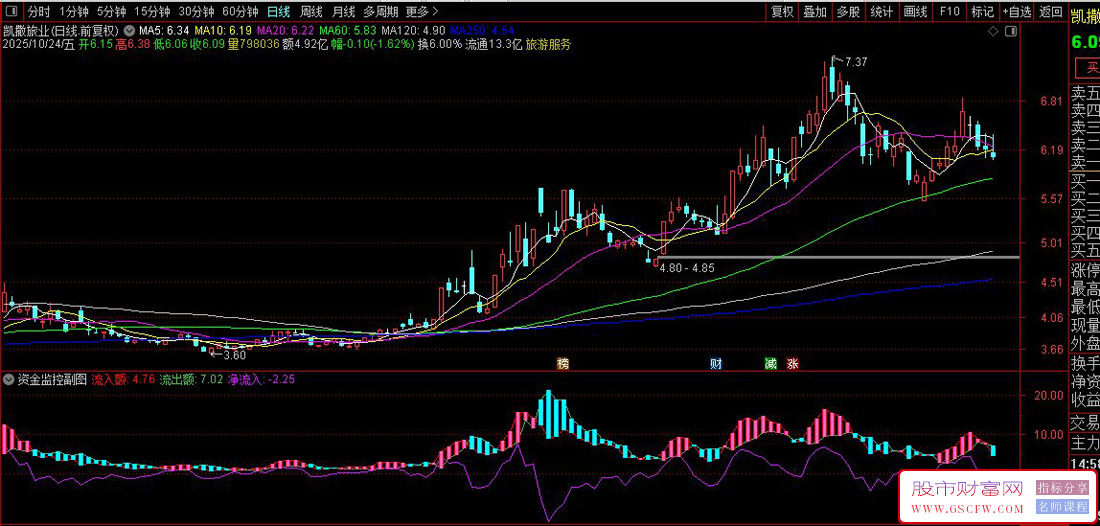Click +自选 to add to watchlist
1100x526 pixels.
[1016, 12]
